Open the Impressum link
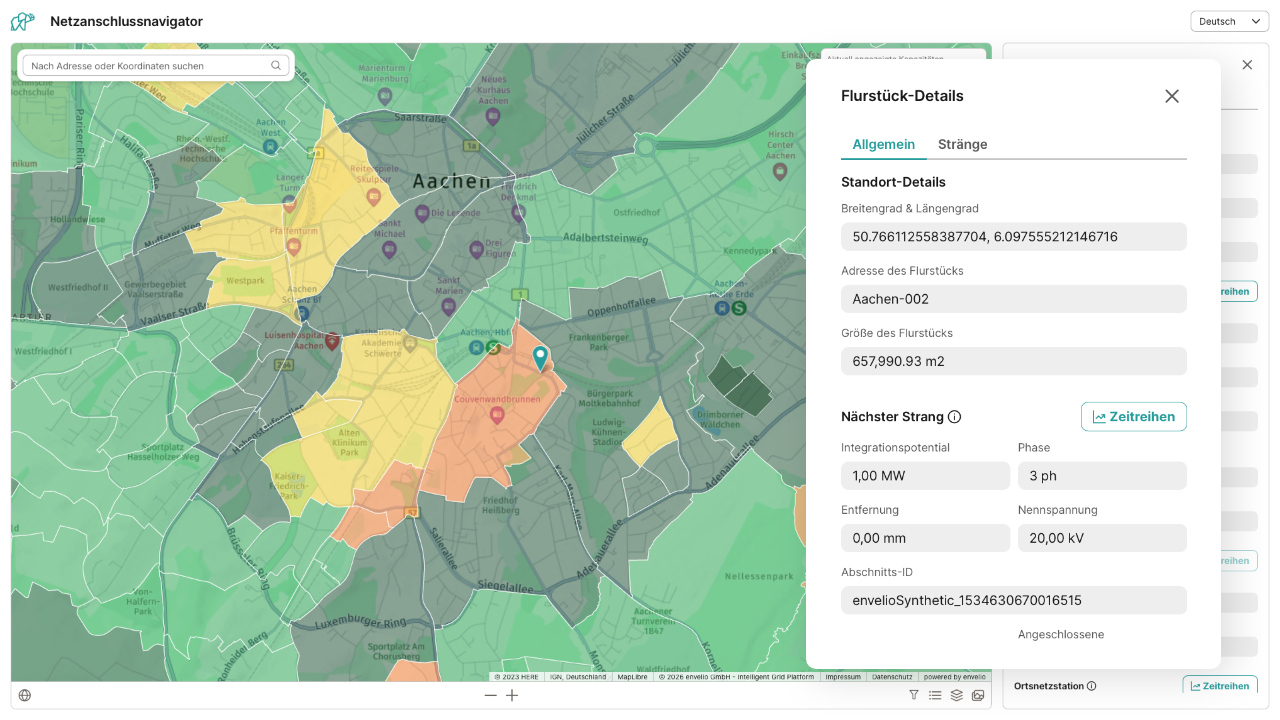Viewport: 1280px width, 720px height. [x=843, y=677]
